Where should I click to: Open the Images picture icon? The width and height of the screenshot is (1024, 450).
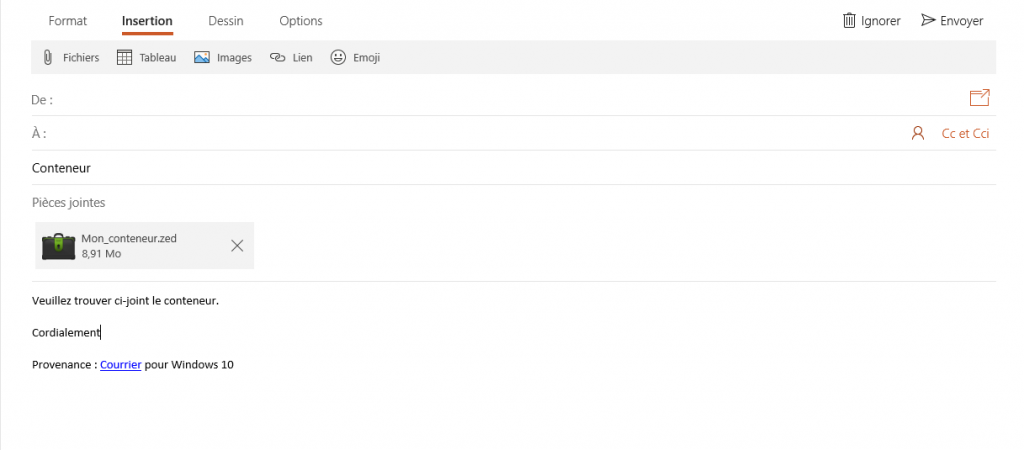202,57
